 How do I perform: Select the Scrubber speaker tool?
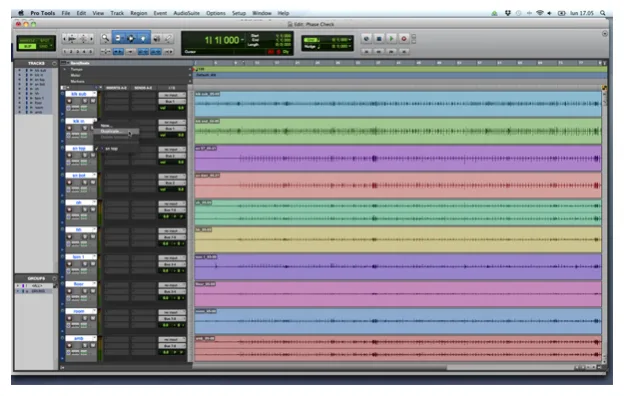(x=157, y=38)
